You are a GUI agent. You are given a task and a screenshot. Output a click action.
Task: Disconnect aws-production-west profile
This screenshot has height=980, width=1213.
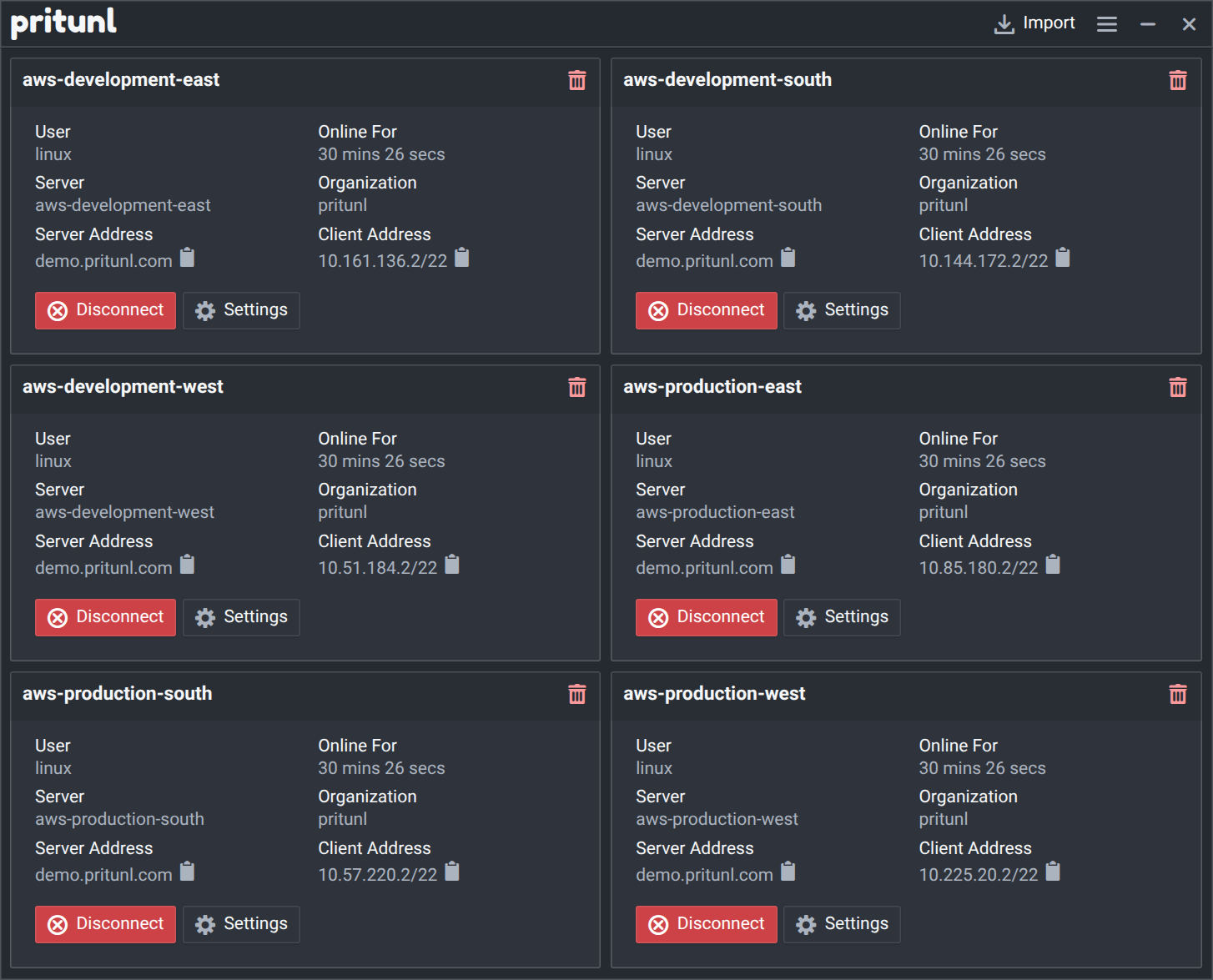point(706,924)
